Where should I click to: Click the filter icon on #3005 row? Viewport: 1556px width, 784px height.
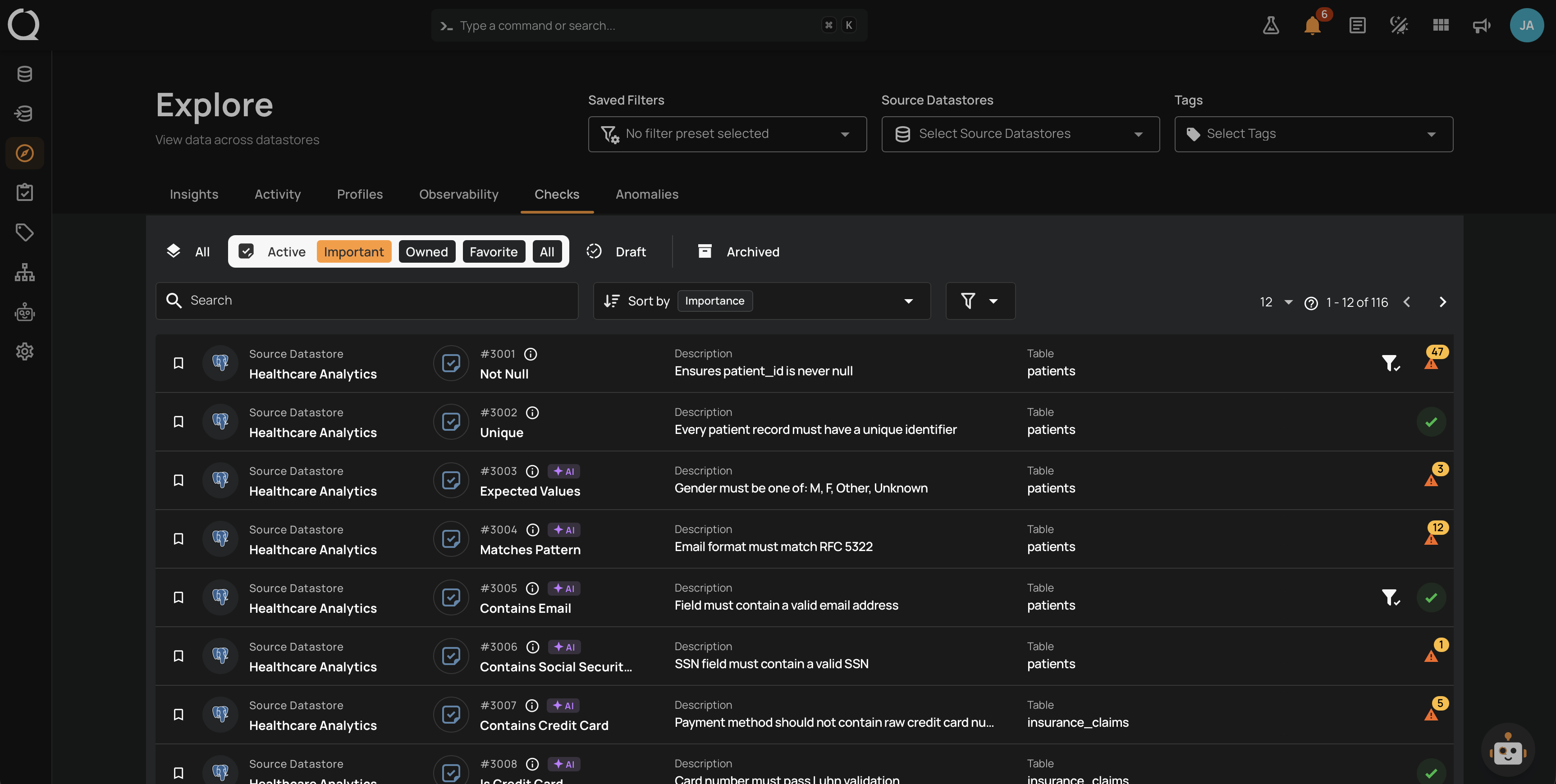click(x=1390, y=597)
